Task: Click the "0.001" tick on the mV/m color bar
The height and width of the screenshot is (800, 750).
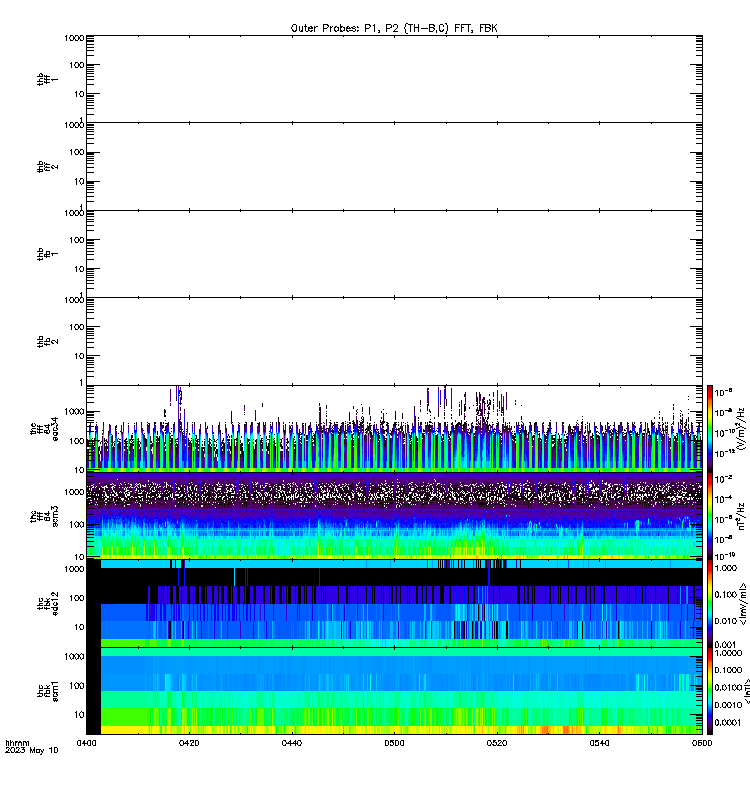Action: 726,644
